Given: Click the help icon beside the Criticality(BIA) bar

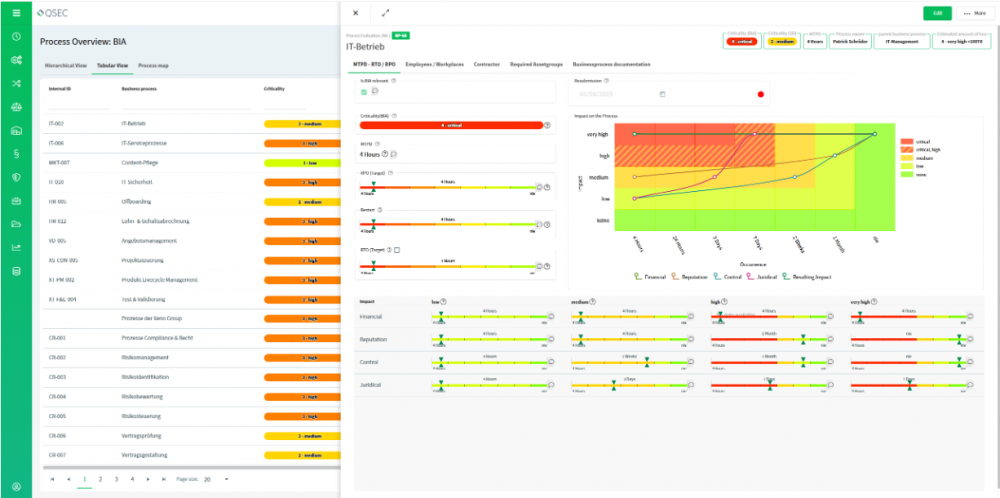Looking at the screenshot, I should [549, 125].
